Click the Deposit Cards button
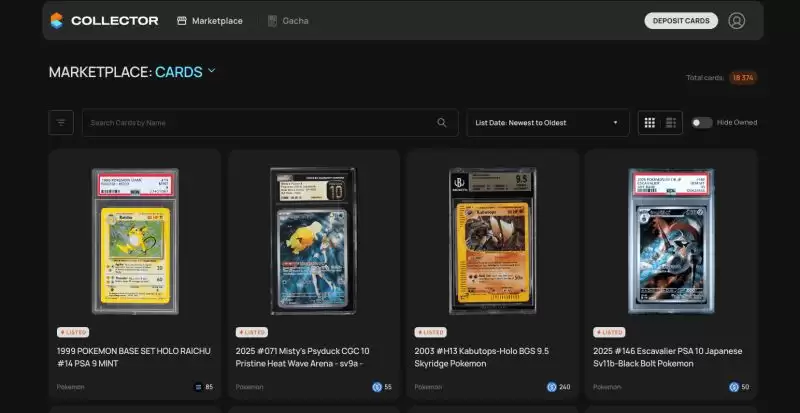This screenshot has height=413, width=800. pos(681,21)
